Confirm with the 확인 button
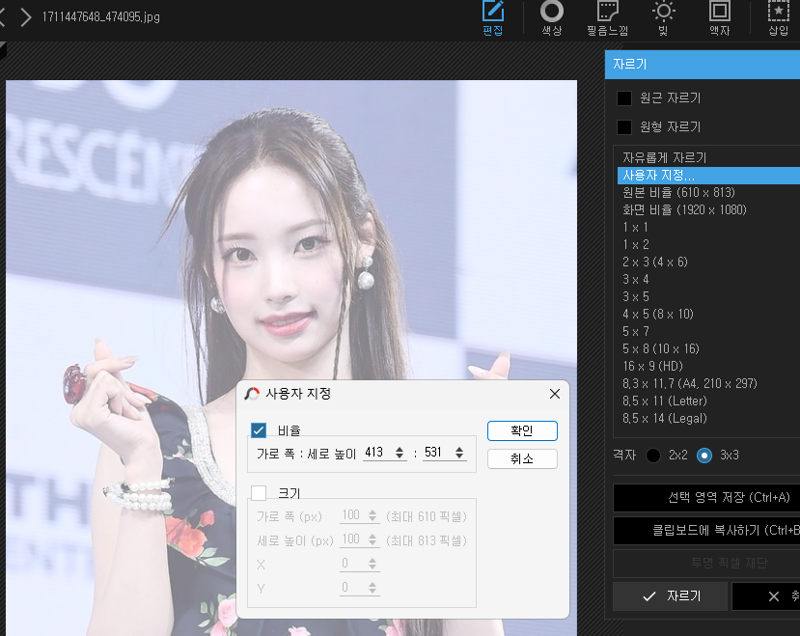The height and width of the screenshot is (636, 800). click(522, 431)
